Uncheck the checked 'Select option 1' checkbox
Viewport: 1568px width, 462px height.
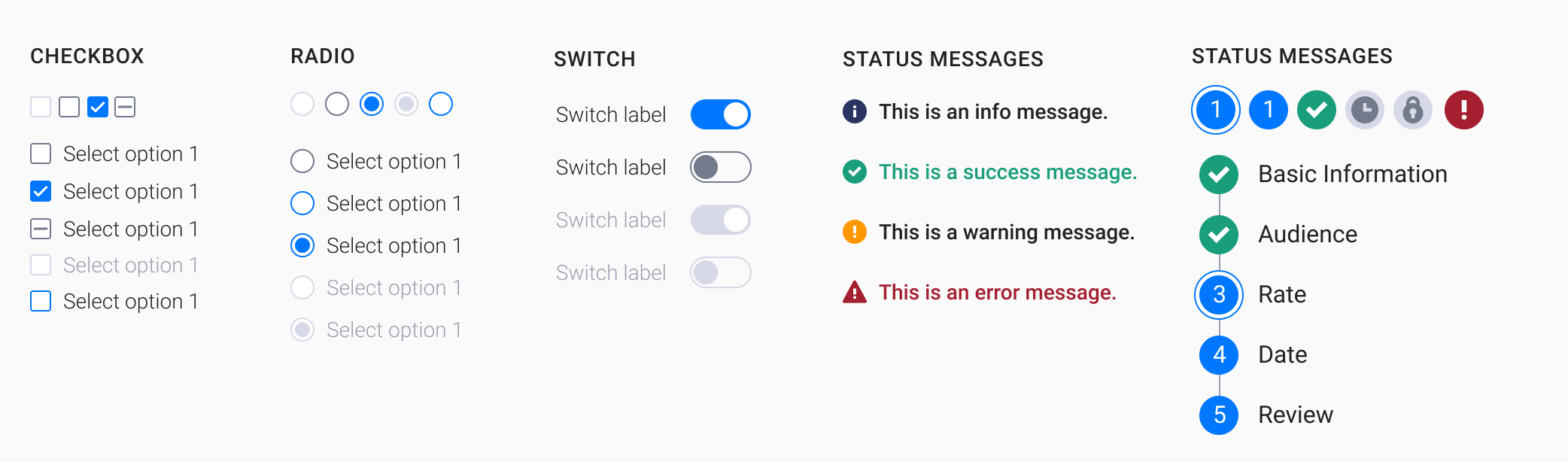[x=41, y=191]
